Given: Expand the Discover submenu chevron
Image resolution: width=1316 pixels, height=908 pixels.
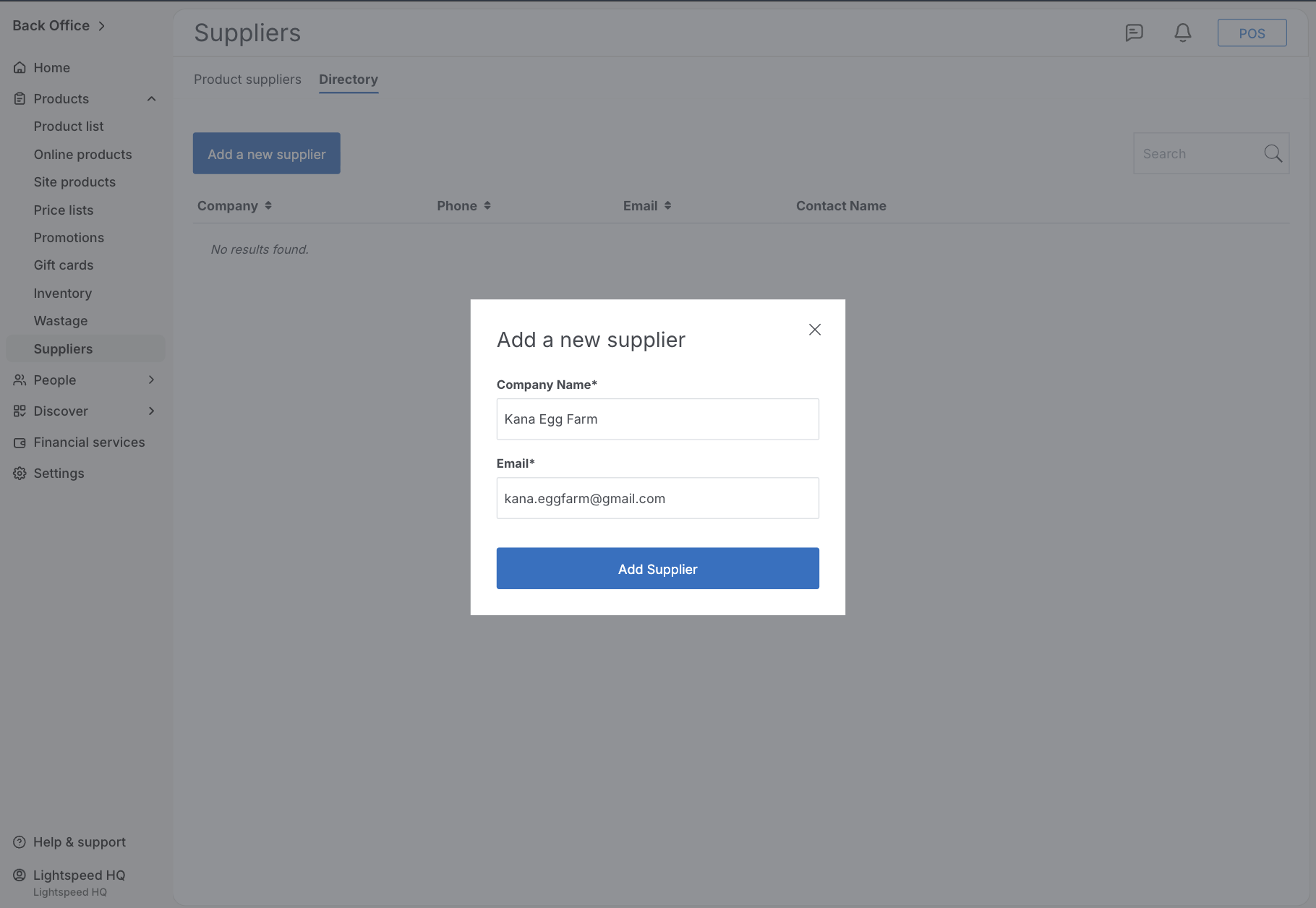Looking at the screenshot, I should (152, 411).
